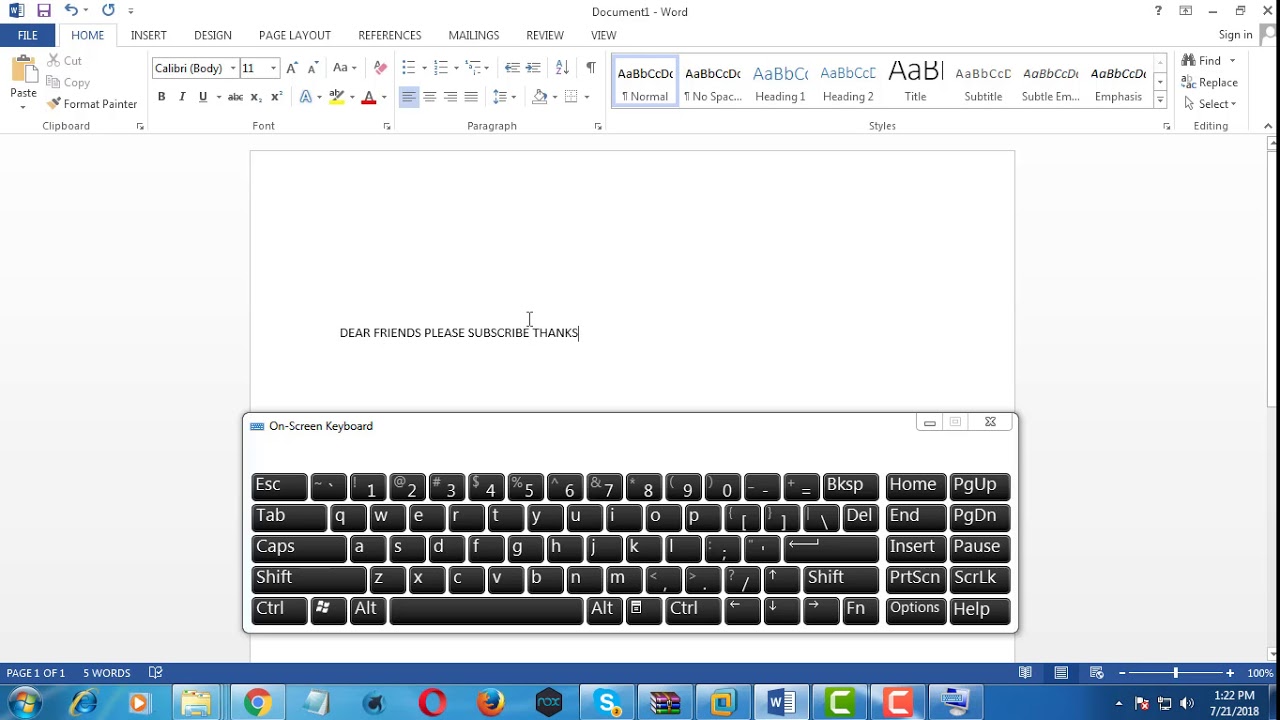The image size is (1280, 720).
Task: Open the font size dropdown
Action: tap(273, 68)
